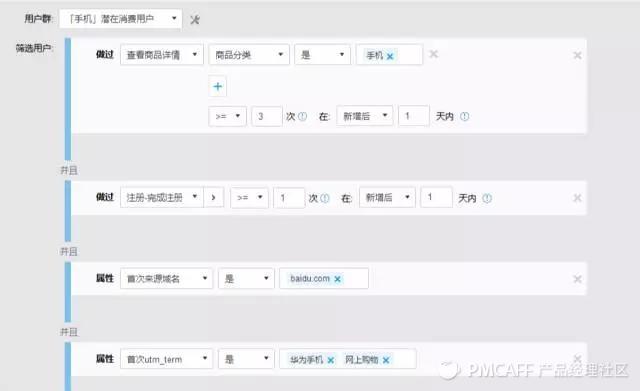Click the info icon after 天内 in the 注册 rule
The width and height of the screenshot is (640, 391).
(x=487, y=198)
